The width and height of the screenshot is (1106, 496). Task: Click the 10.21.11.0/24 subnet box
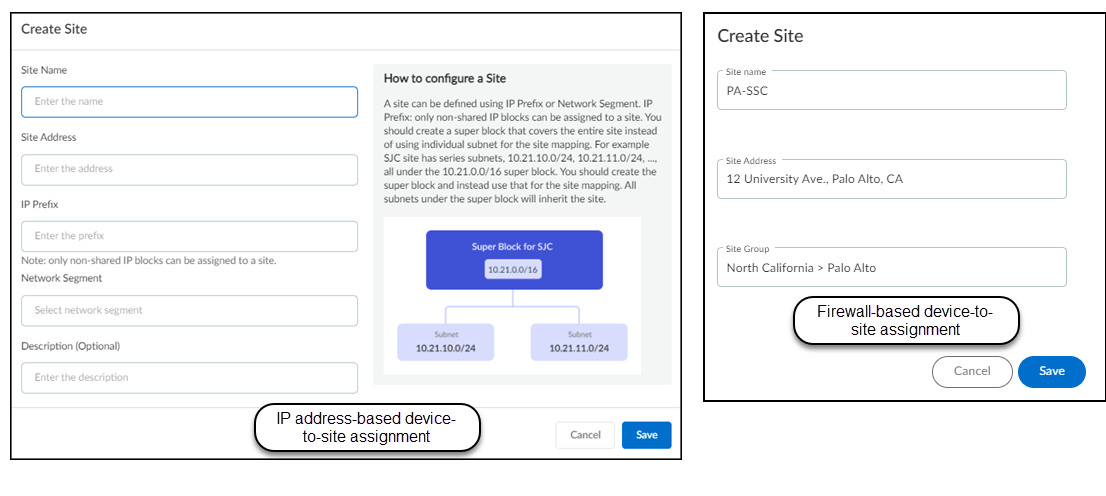[x=579, y=342]
